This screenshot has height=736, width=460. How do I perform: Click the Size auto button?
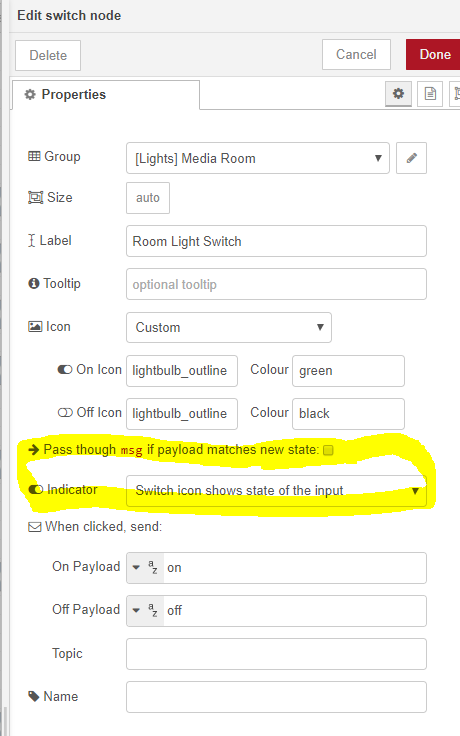[x=148, y=198]
